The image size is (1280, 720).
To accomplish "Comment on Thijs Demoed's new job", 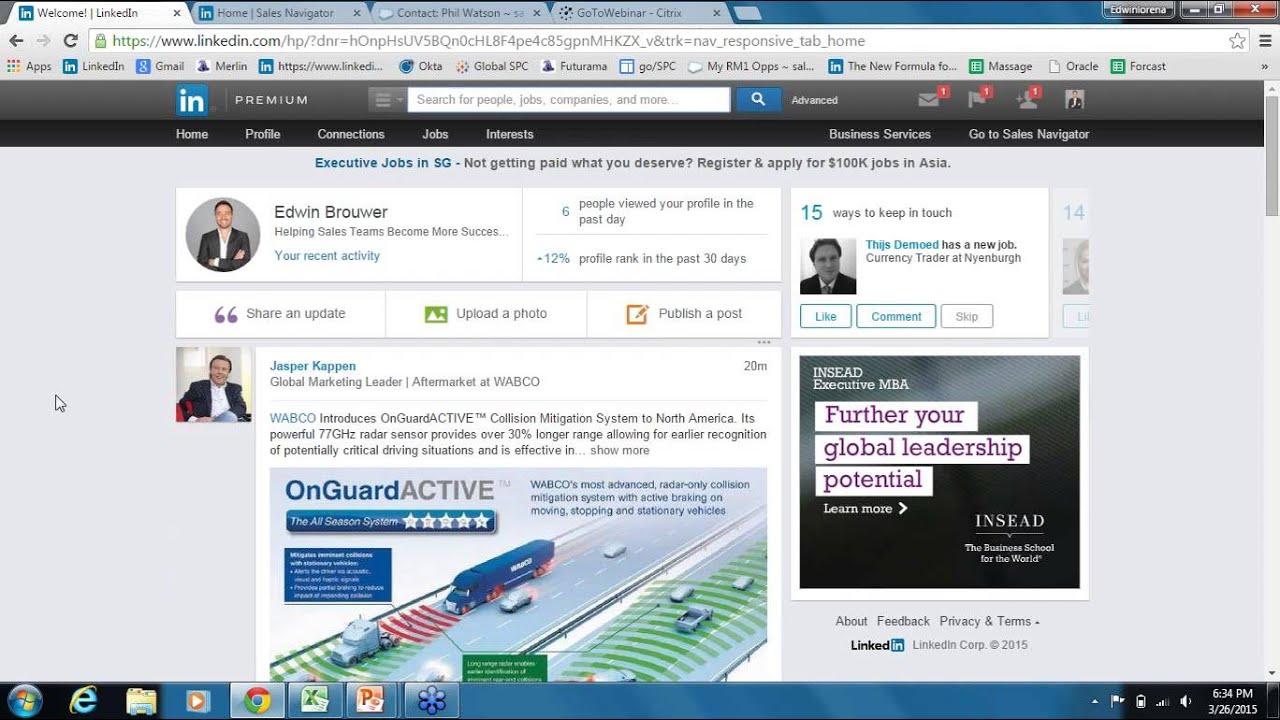I will [x=896, y=317].
